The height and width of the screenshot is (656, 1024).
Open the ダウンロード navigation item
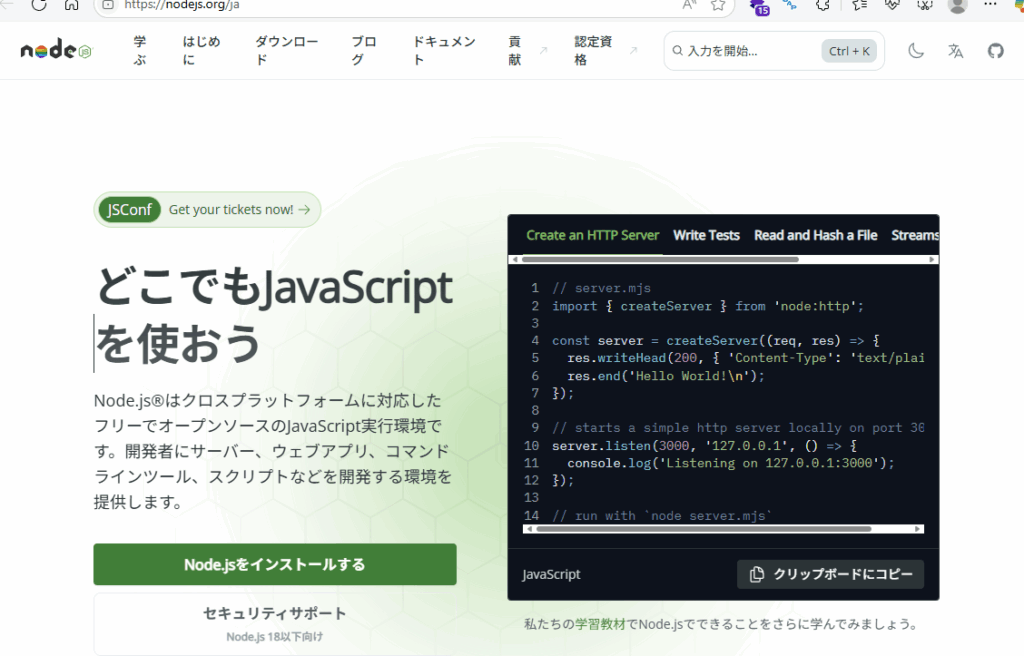pyautogui.click(x=286, y=50)
